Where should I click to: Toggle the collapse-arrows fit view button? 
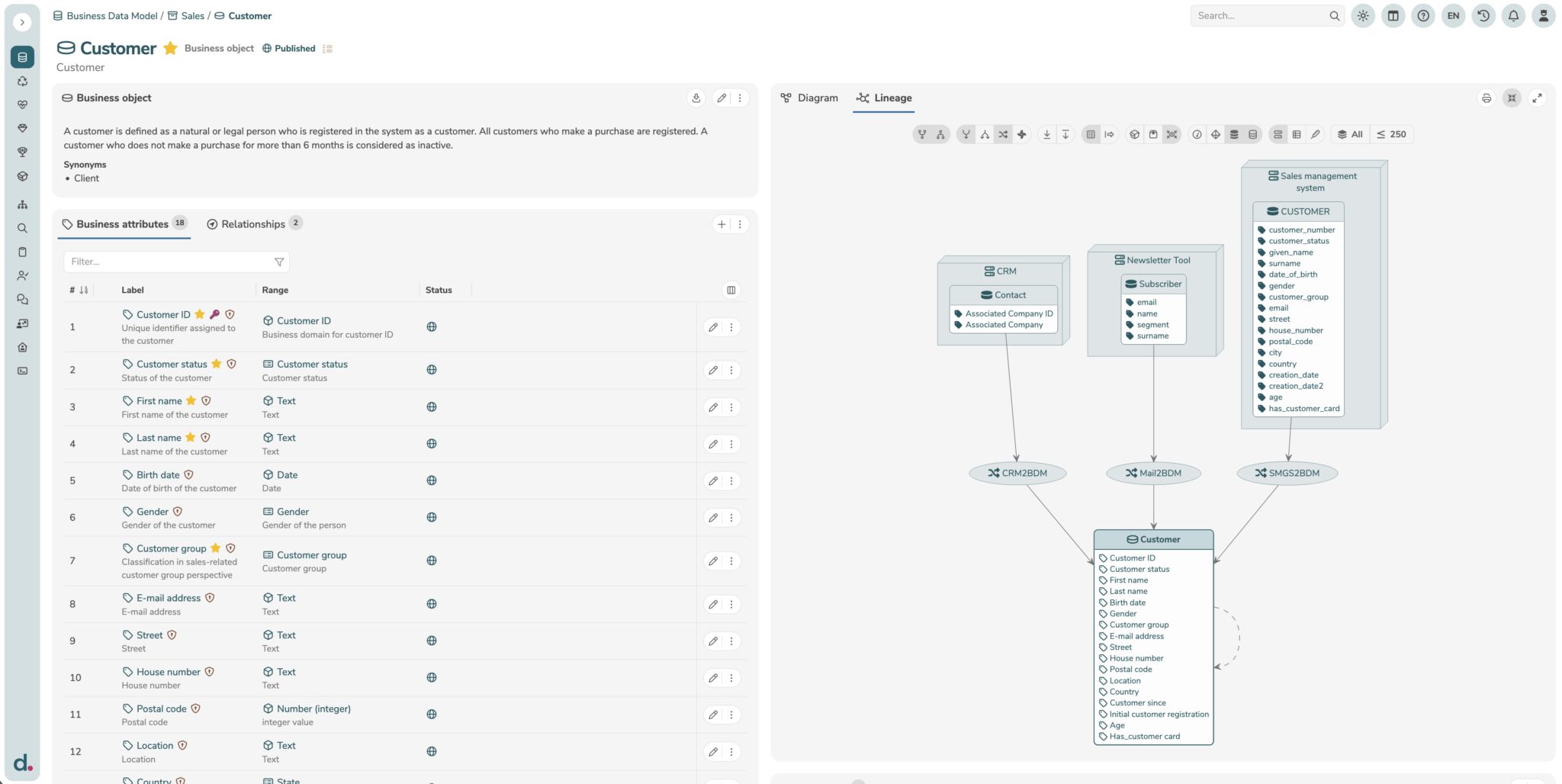tap(1512, 98)
